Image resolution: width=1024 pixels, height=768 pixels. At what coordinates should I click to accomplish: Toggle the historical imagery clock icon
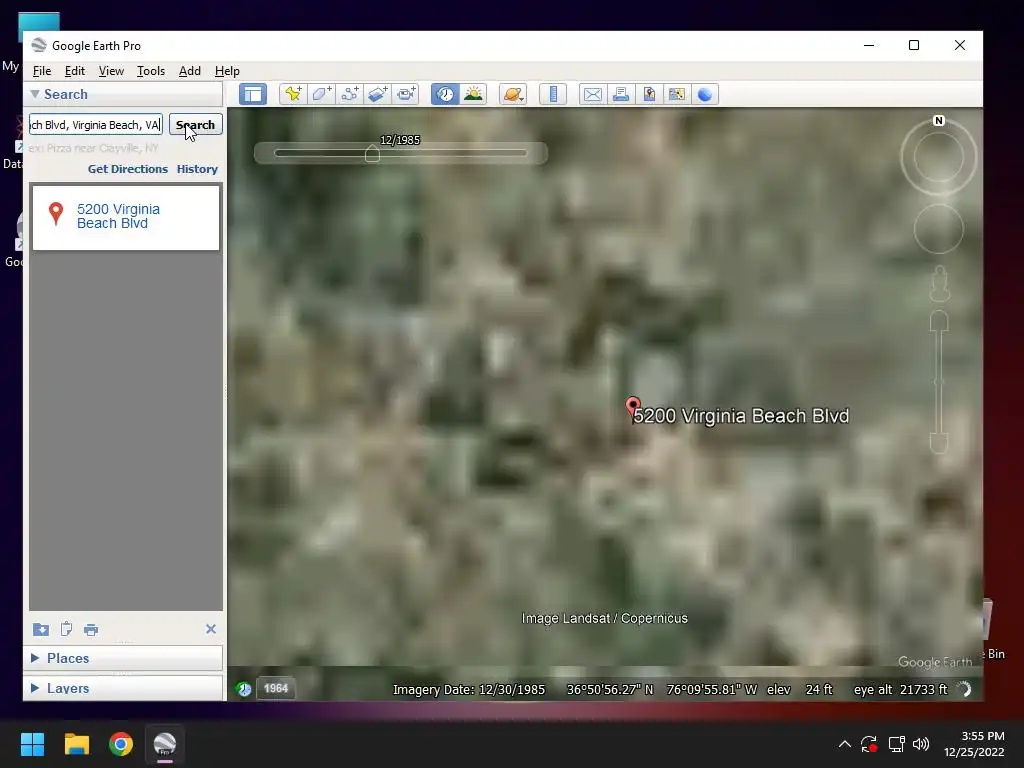[445, 94]
